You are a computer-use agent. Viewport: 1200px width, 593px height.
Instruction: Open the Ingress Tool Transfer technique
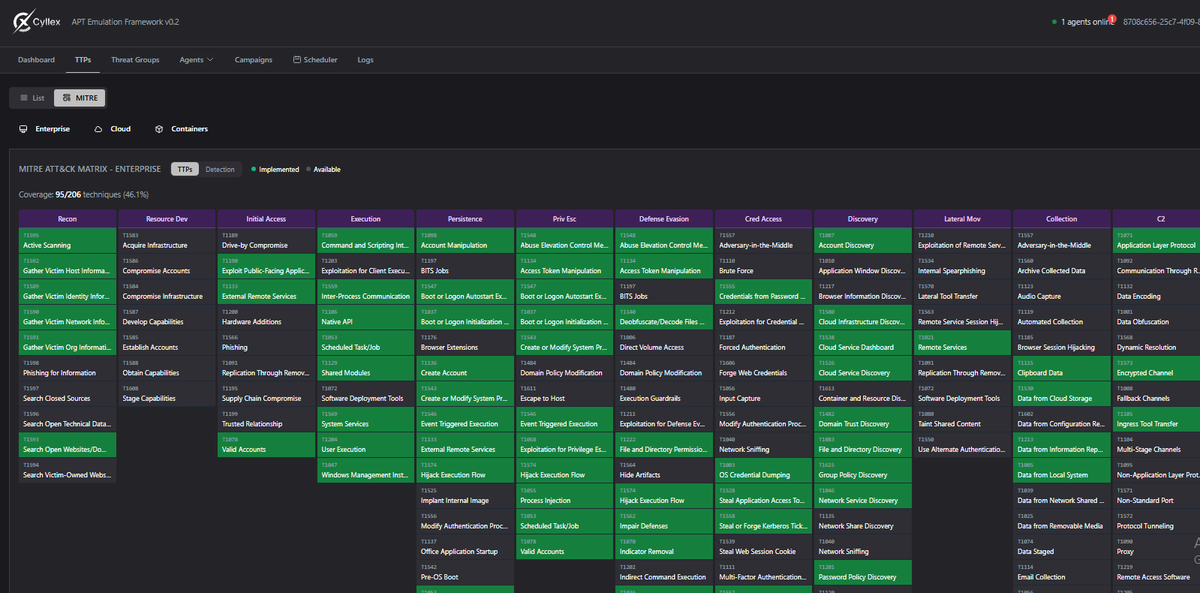click(1157, 419)
